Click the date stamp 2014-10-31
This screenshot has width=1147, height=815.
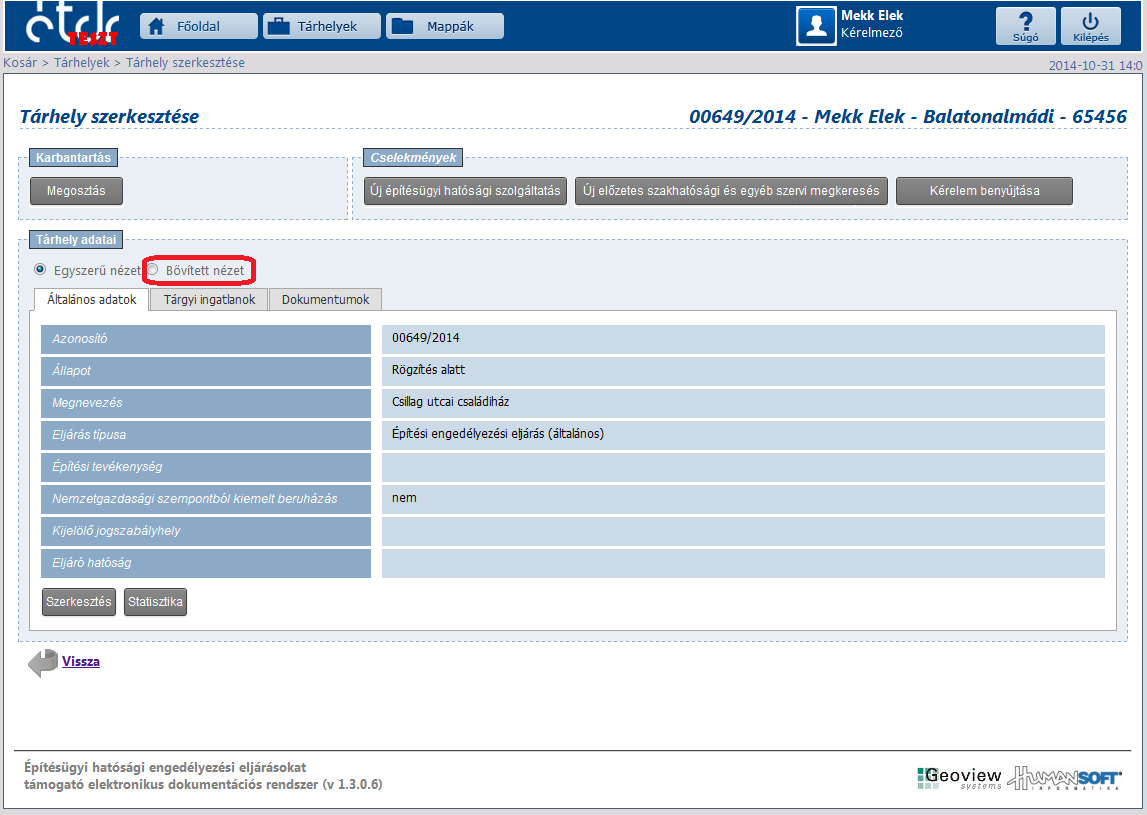point(1095,65)
